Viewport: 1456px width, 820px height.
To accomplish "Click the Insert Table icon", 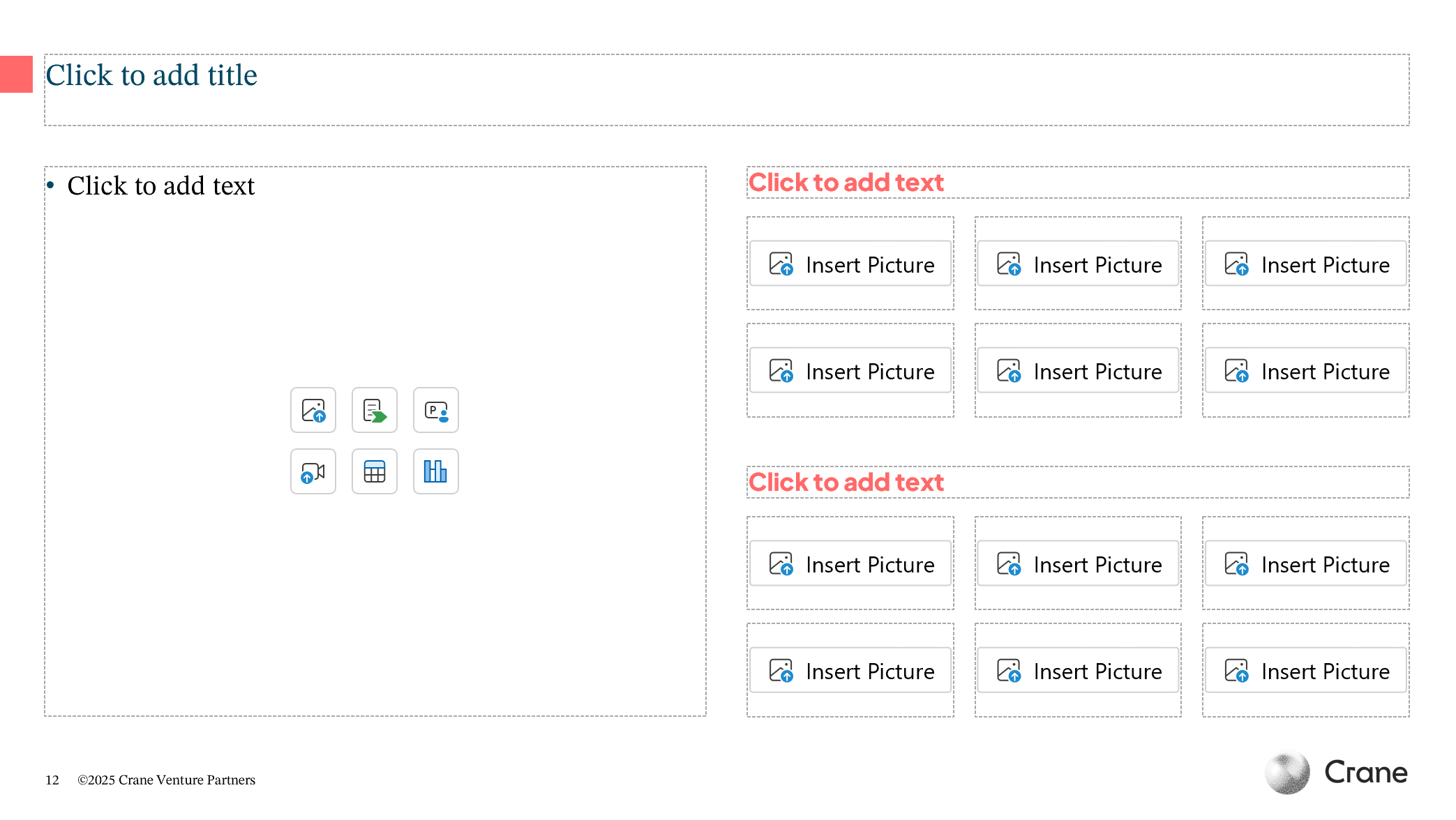I will click(375, 471).
